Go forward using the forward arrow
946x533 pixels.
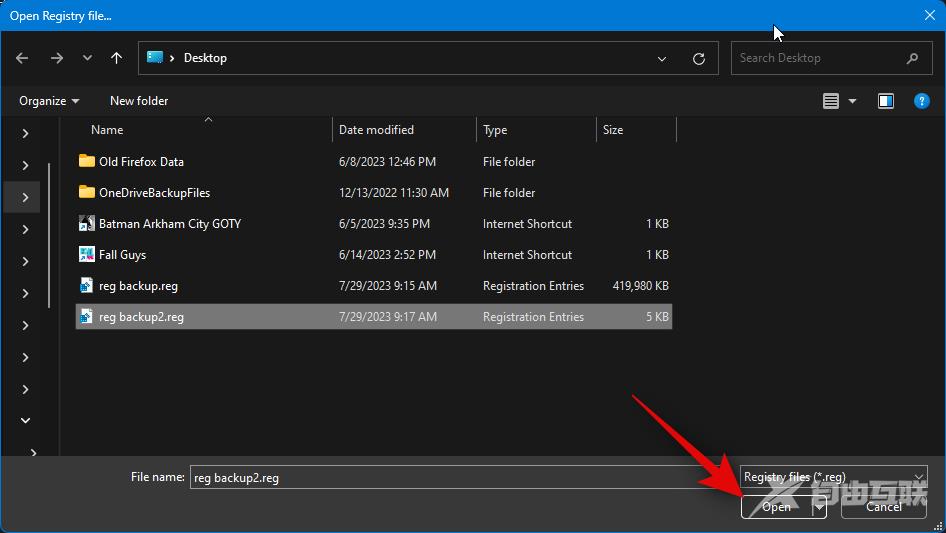point(57,58)
